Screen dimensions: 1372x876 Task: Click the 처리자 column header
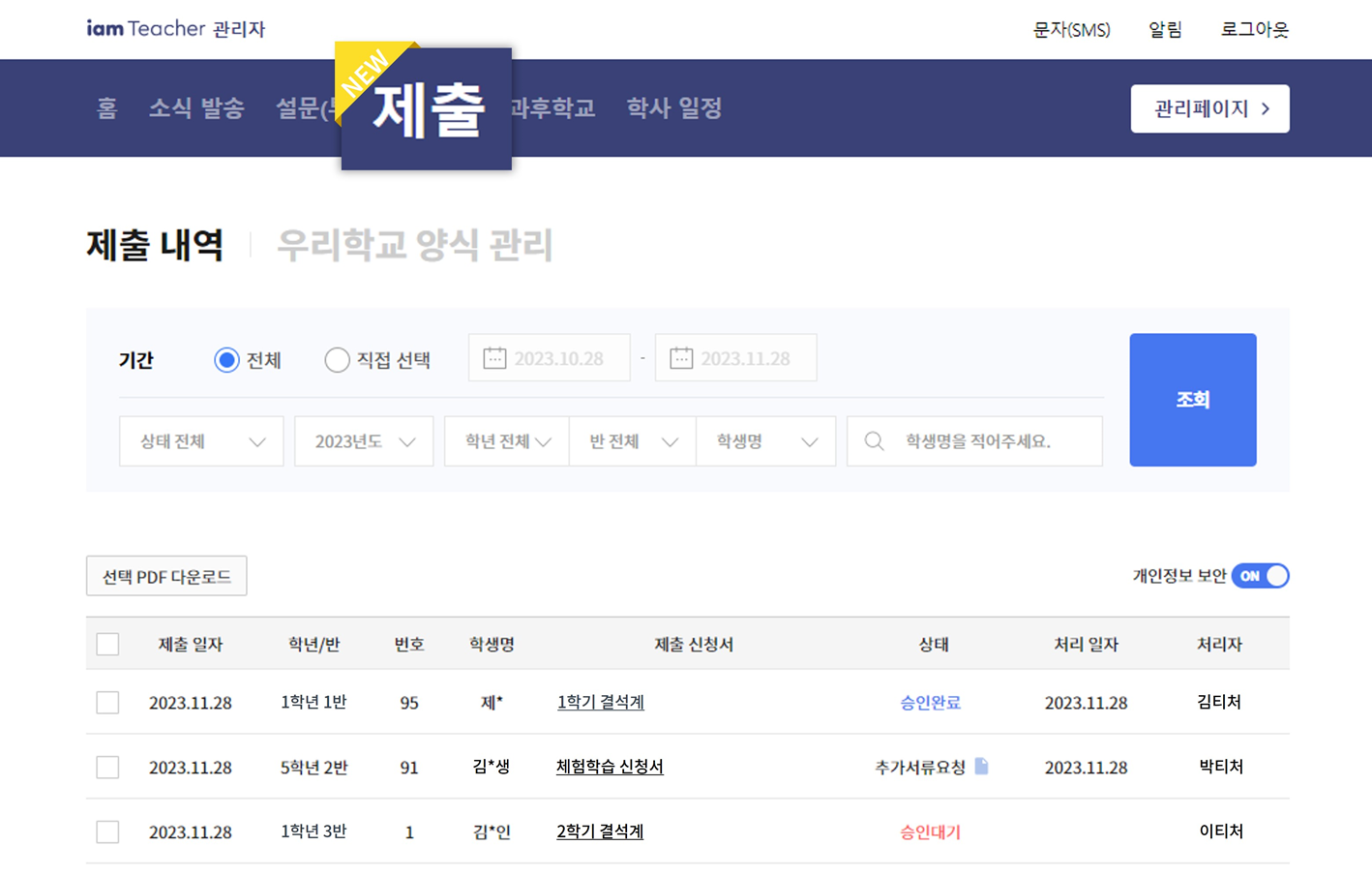[1219, 645]
